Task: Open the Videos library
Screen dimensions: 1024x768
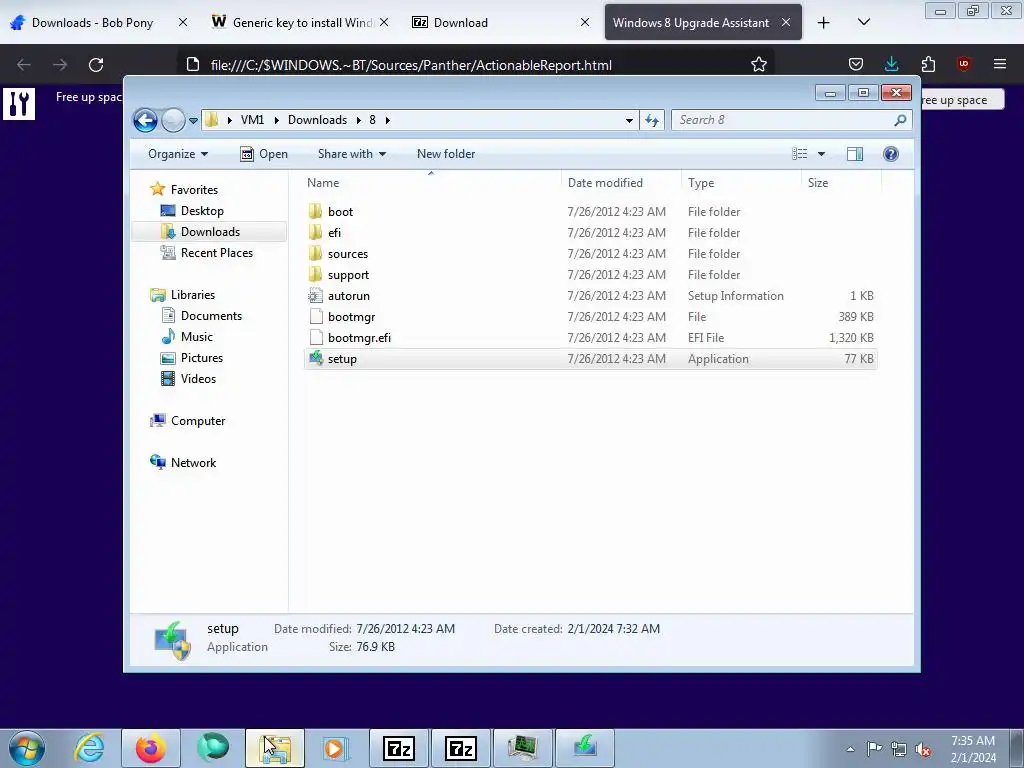Action: coord(198,379)
